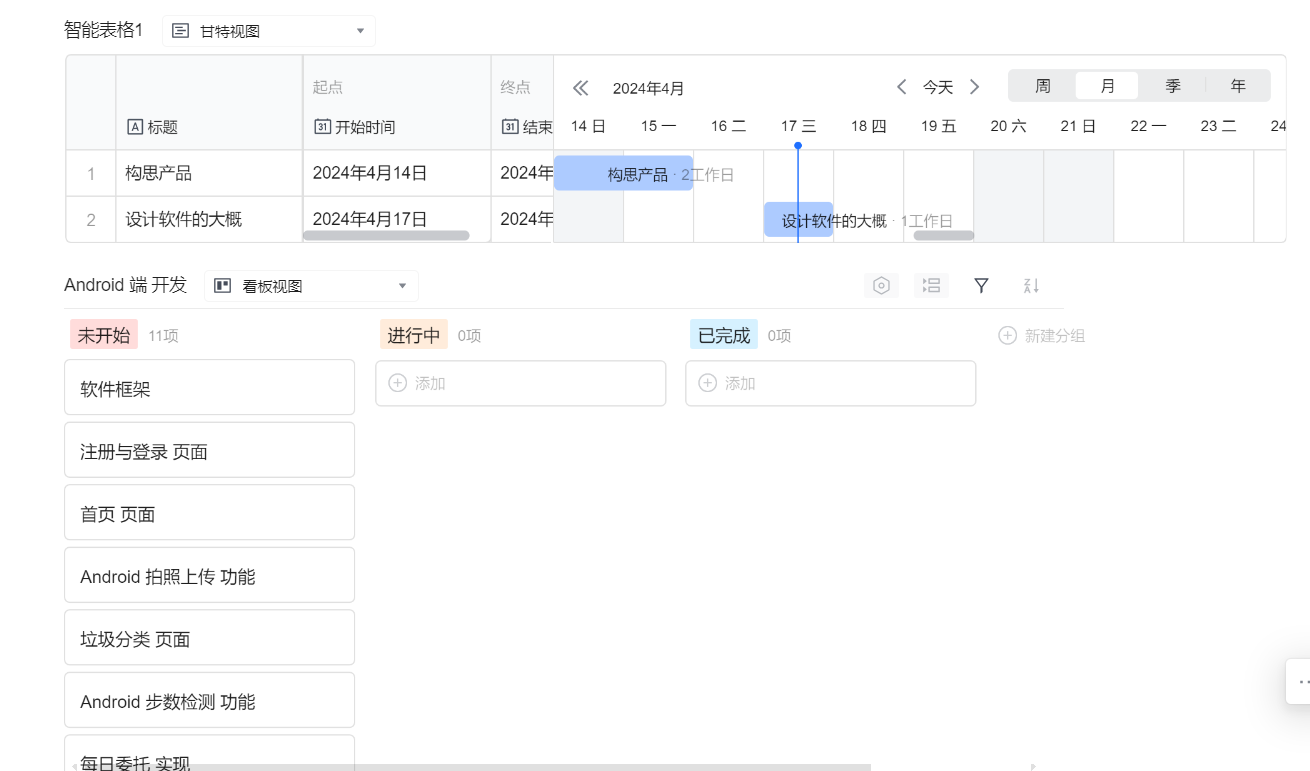Switch timeline scale to 周
This screenshot has height=771, width=1310.
click(1043, 86)
